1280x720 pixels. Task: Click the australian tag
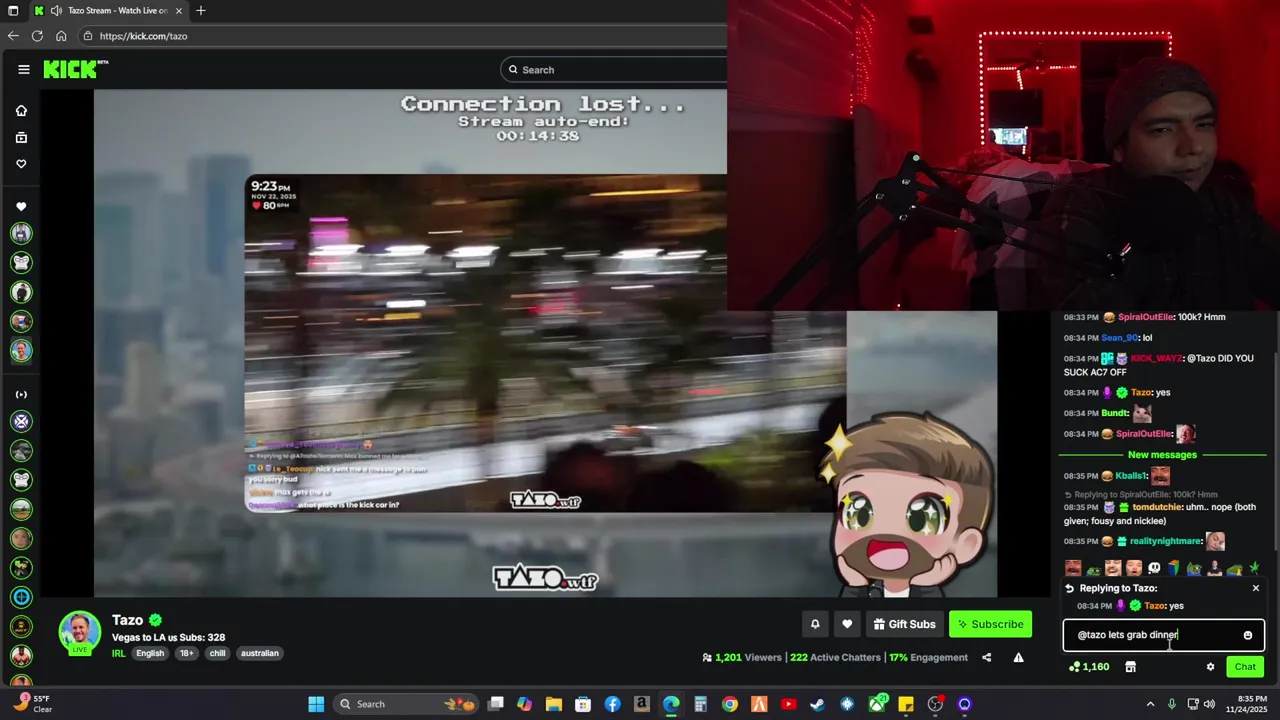[x=260, y=653]
